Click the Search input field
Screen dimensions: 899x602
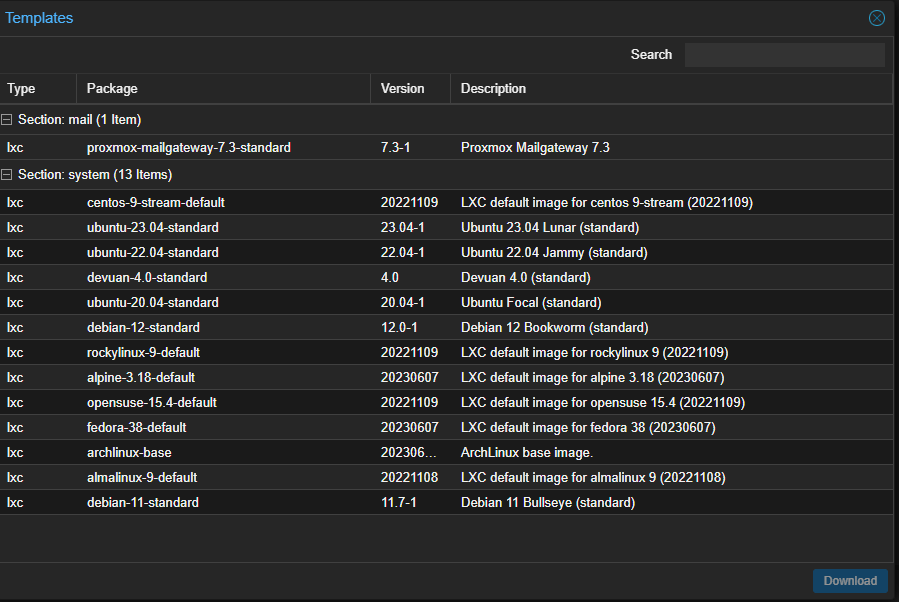(784, 54)
